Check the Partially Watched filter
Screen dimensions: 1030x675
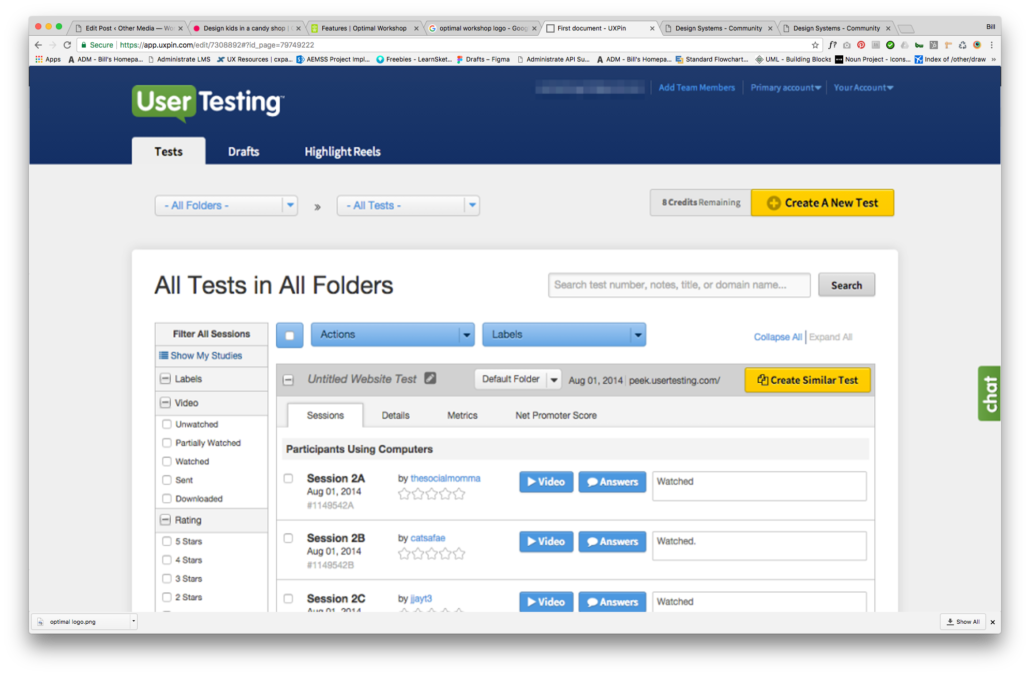(x=167, y=443)
